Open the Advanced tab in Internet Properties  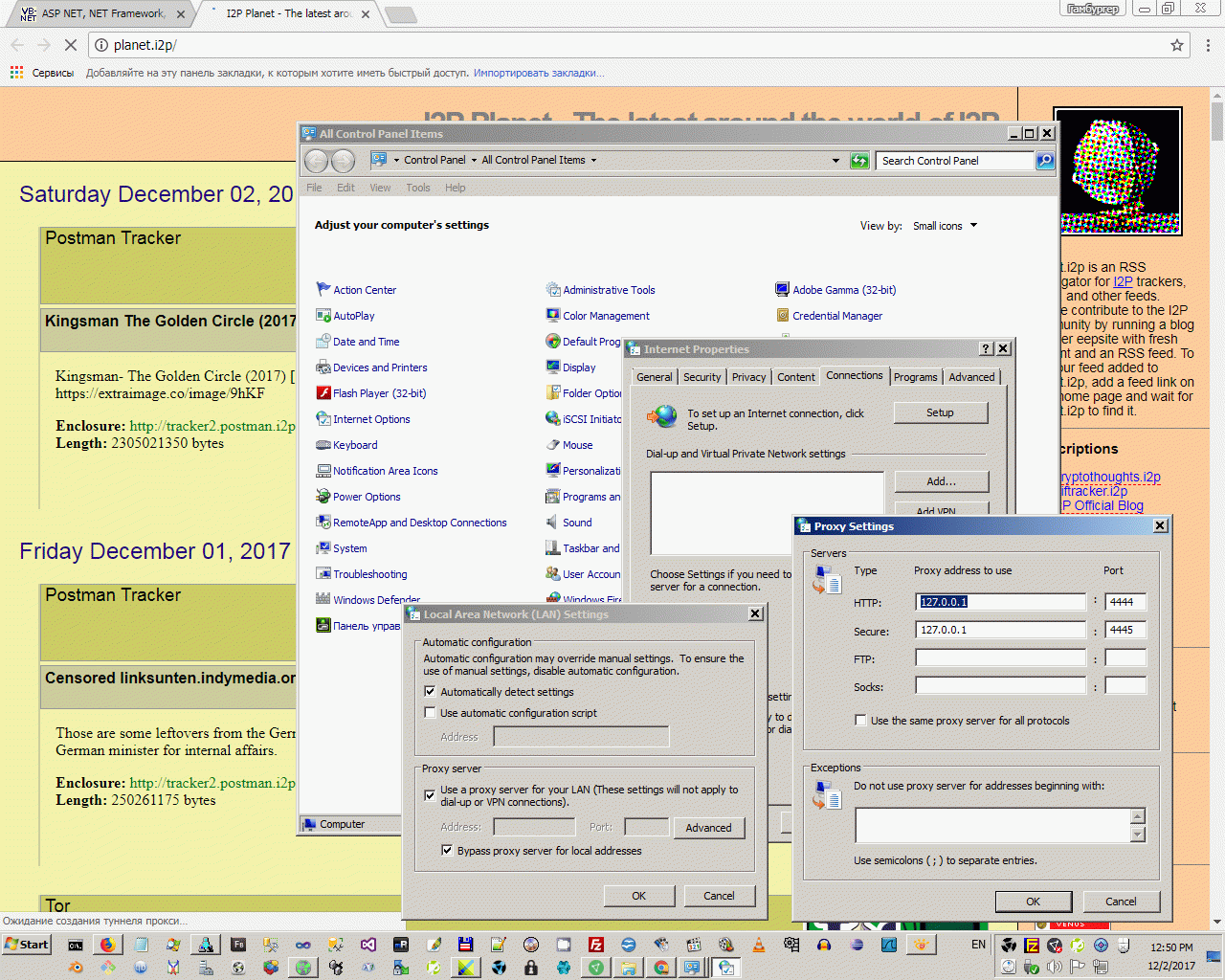(x=972, y=377)
